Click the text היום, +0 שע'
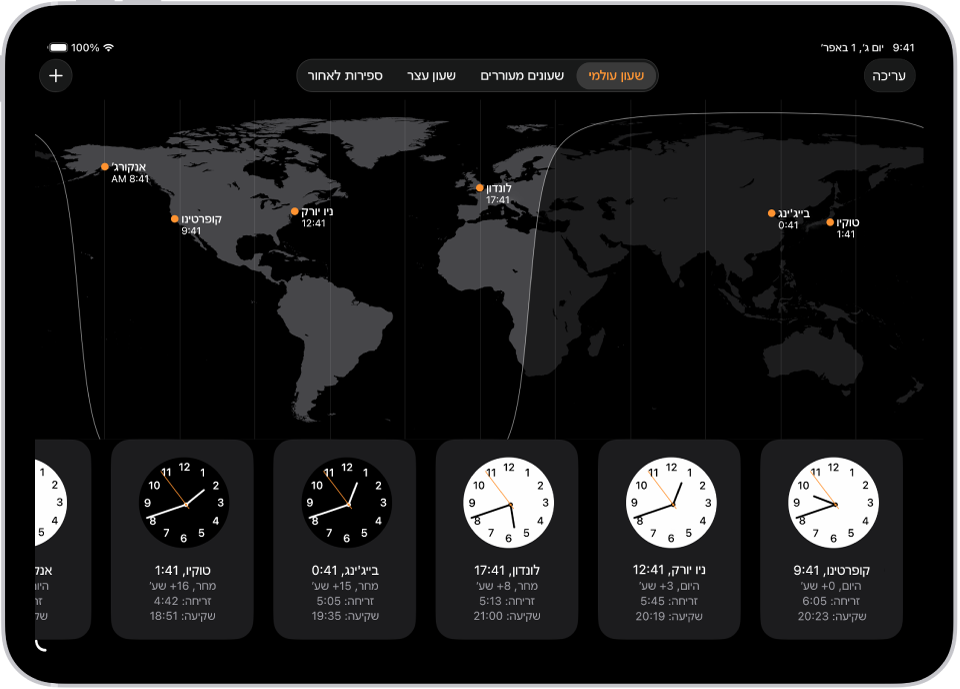This screenshot has height=689, width=960. coord(831,586)
